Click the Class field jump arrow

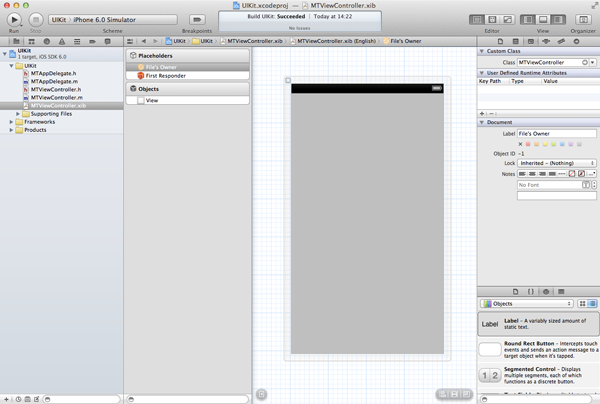point(585,62)
